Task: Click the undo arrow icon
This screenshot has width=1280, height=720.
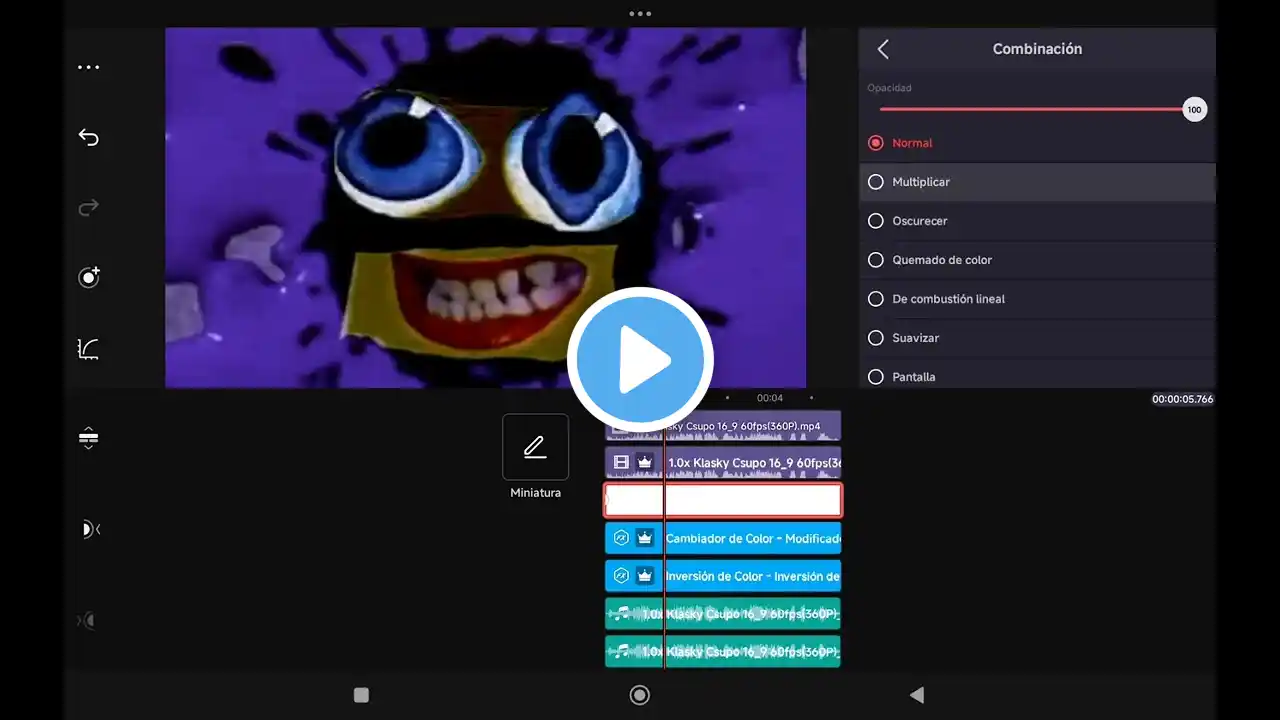Action: click(x=89, y=137)
